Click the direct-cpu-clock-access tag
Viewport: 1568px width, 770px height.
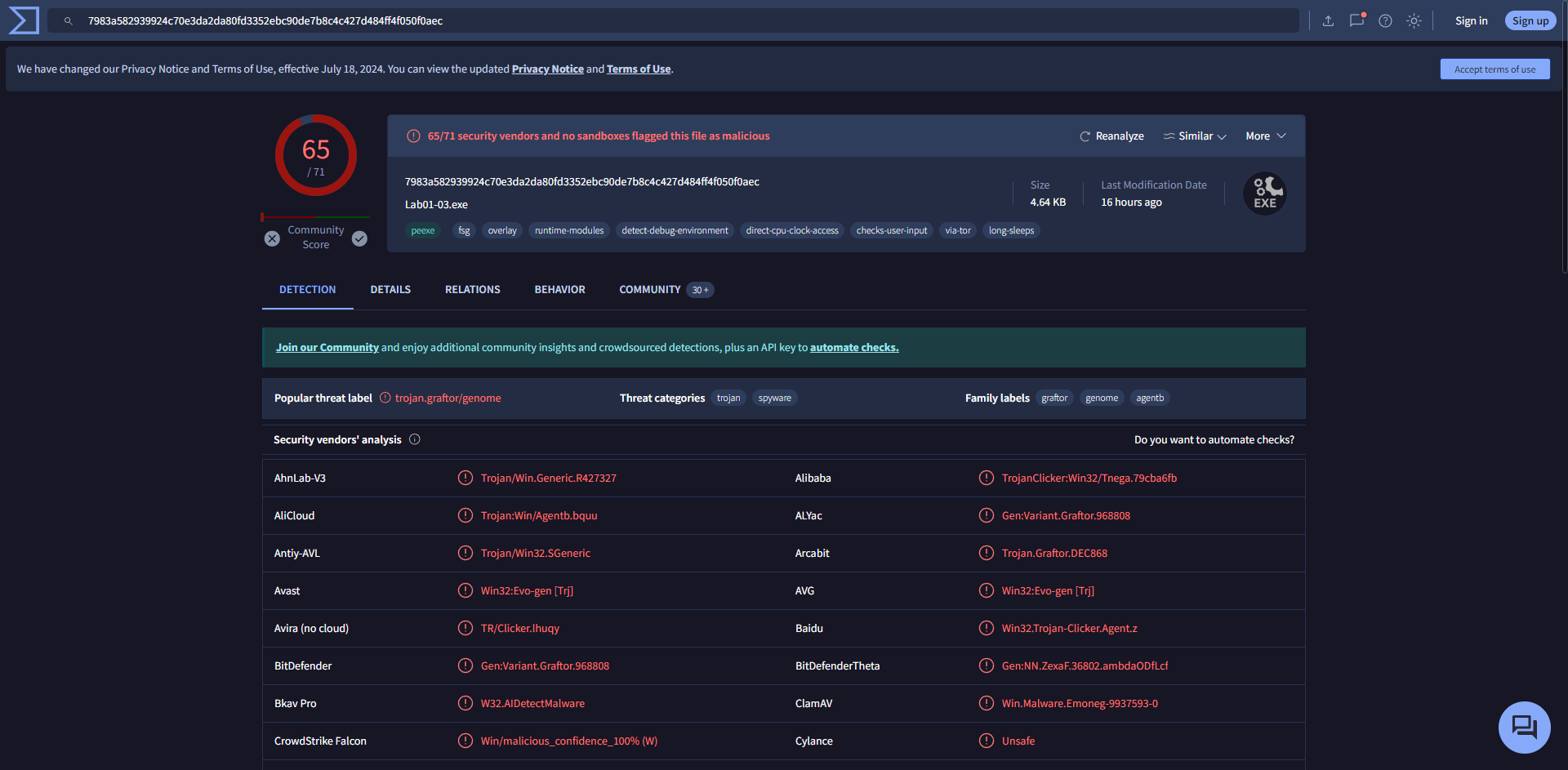coord(792,231)
